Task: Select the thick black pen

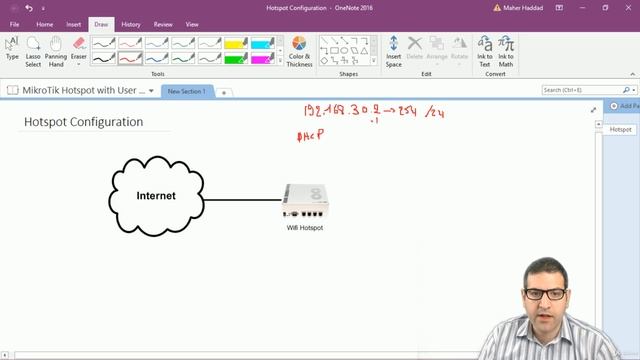Action: 103,58
